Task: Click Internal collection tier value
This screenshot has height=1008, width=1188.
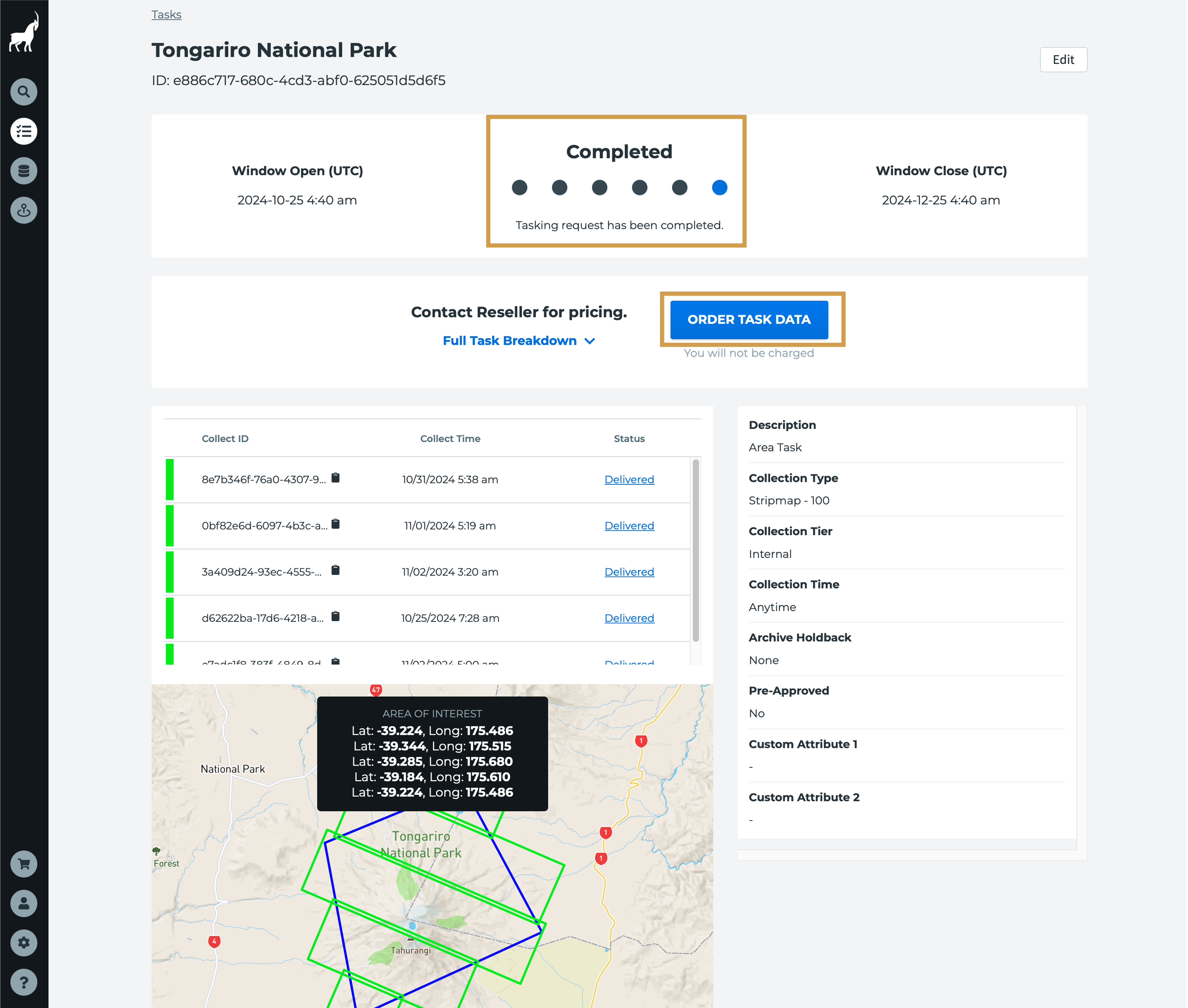Action: [770, 554]
